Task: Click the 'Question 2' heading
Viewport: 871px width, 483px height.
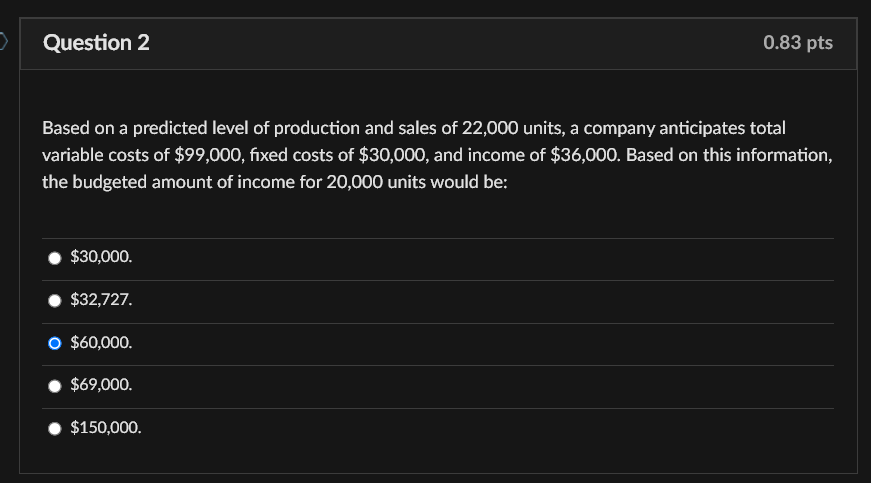Action: point(96,43)
